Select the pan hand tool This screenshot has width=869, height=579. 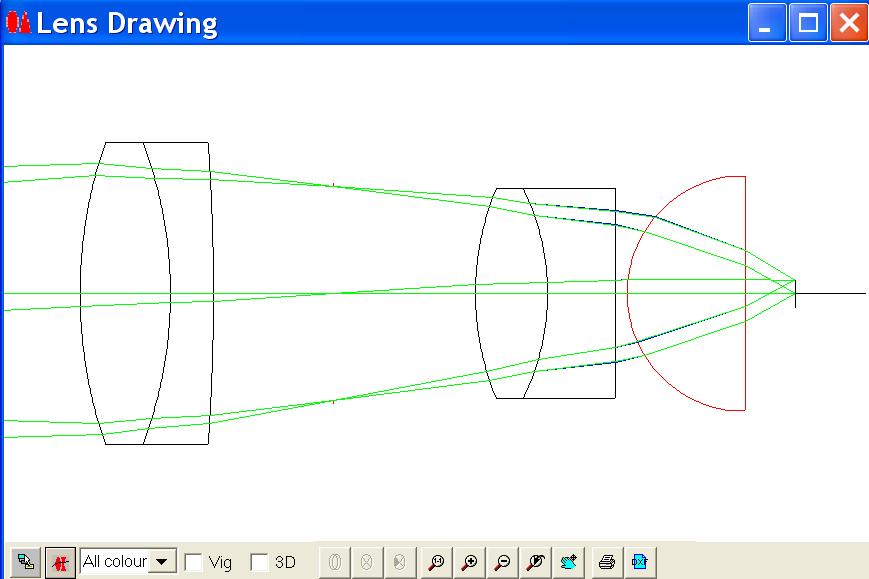coord(568,562)
